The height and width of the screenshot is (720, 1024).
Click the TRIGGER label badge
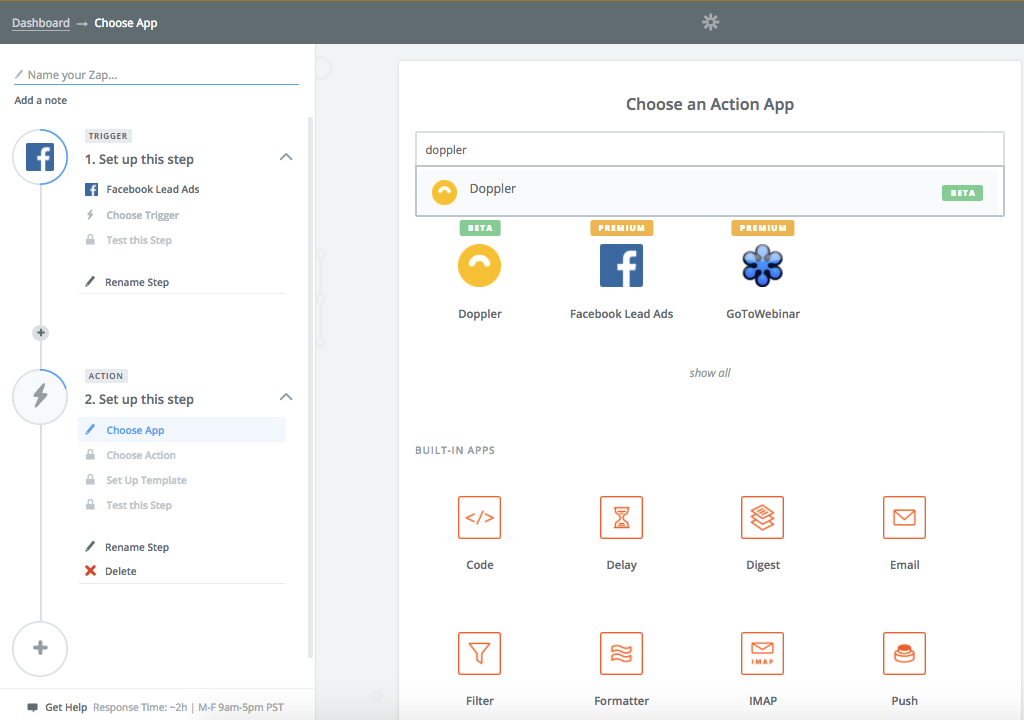108,136
